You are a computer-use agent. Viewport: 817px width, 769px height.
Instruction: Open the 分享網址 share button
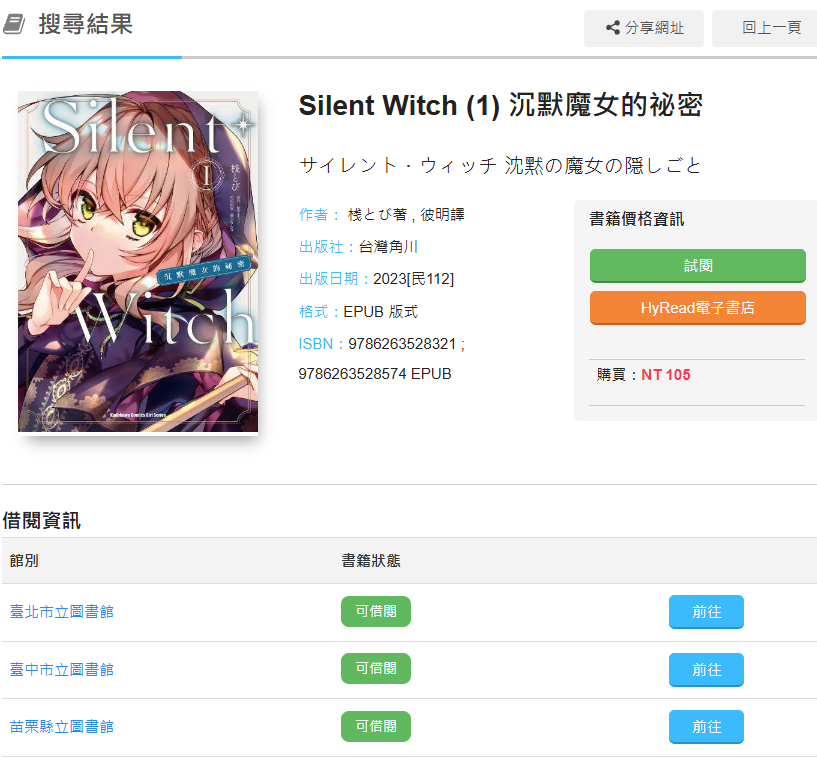pos(643,28)
